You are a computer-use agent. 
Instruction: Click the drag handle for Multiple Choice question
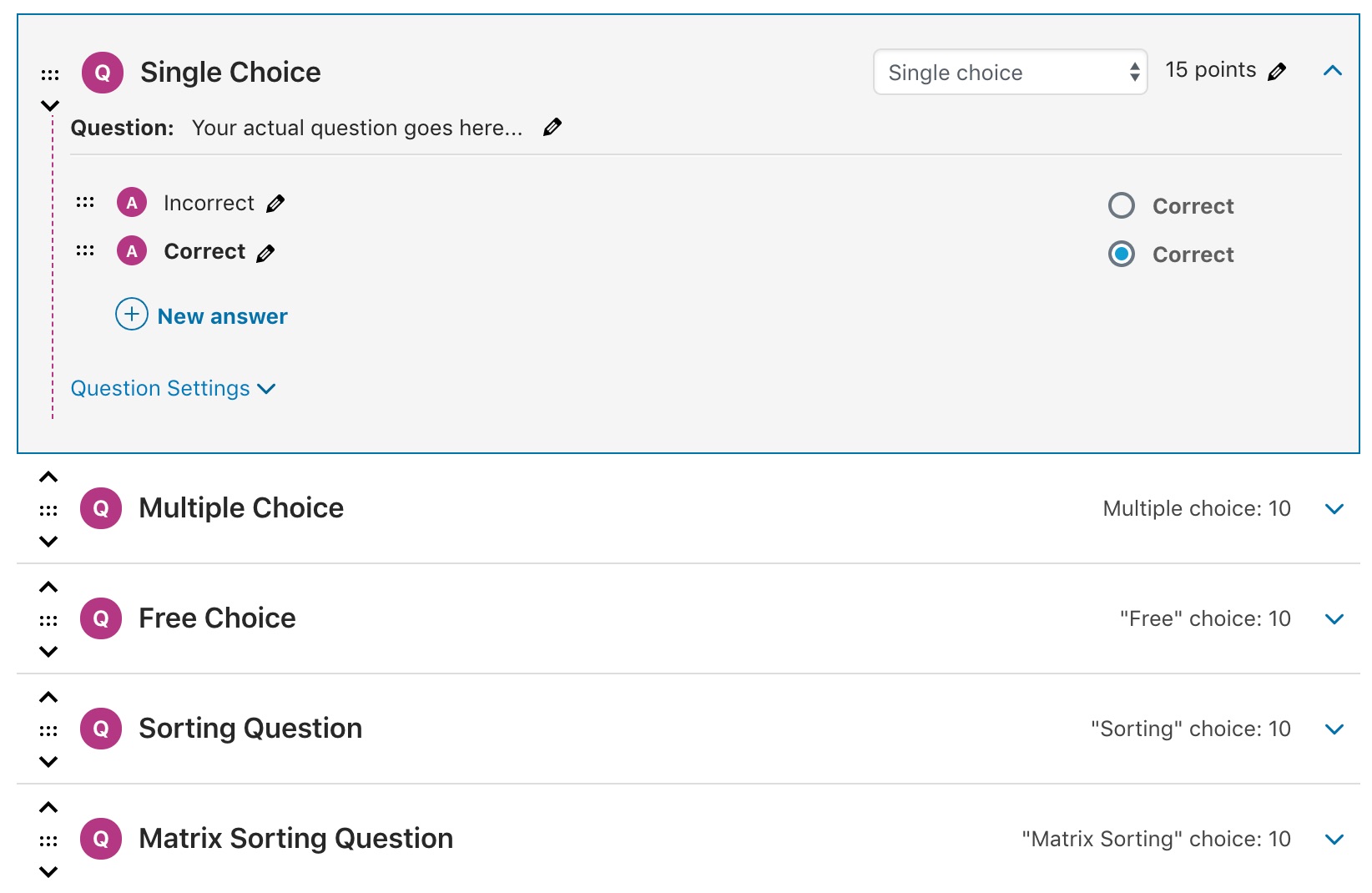click(48, 510)
